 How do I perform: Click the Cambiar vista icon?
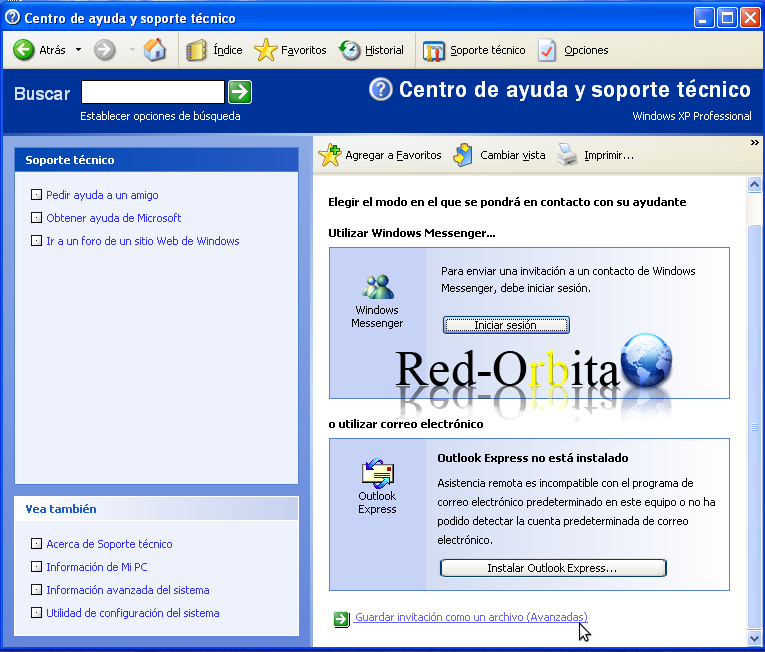pos(463,155)
